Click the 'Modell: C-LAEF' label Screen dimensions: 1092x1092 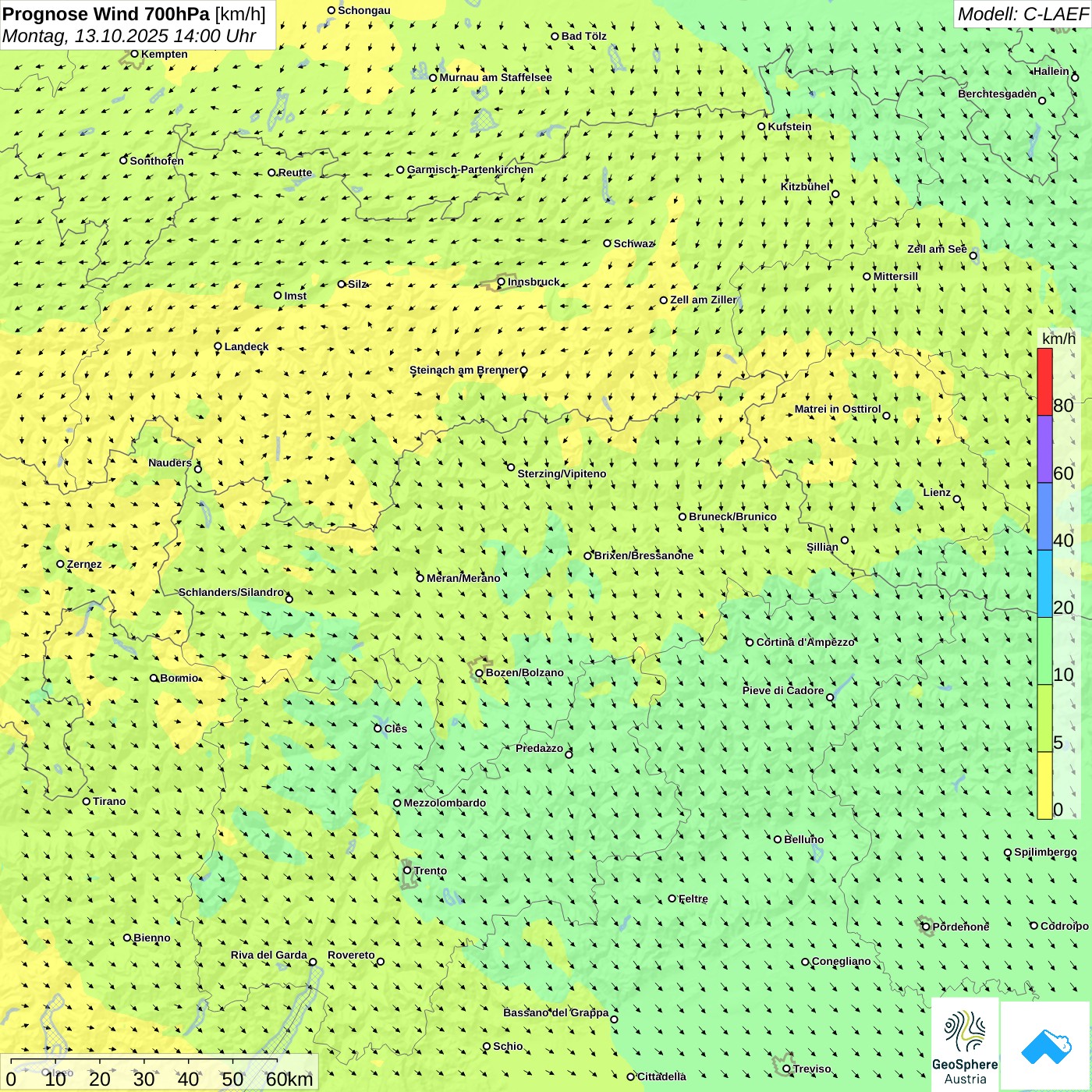pos(1023,14)
